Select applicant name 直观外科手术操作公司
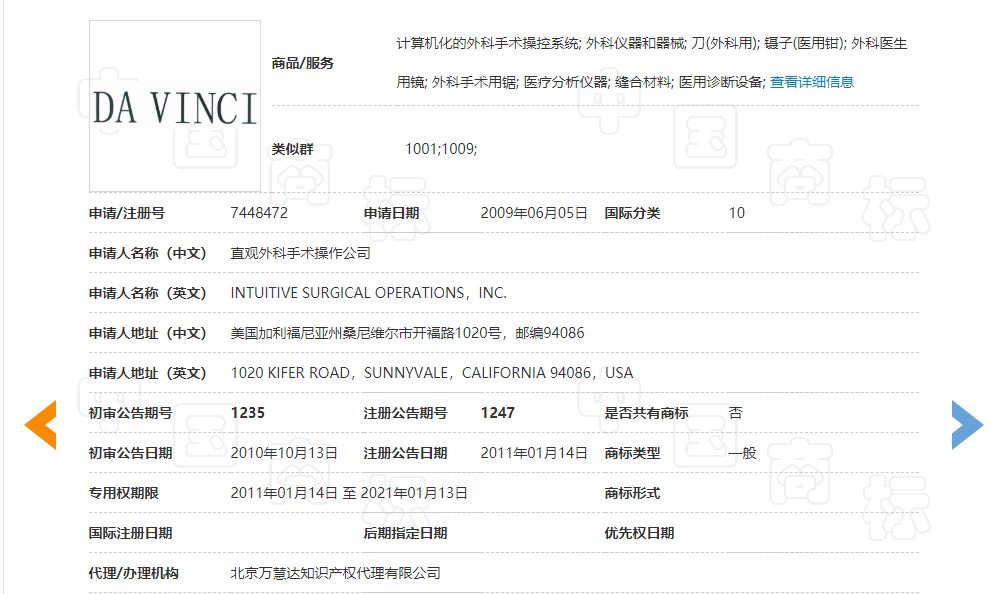 [300, 253]
